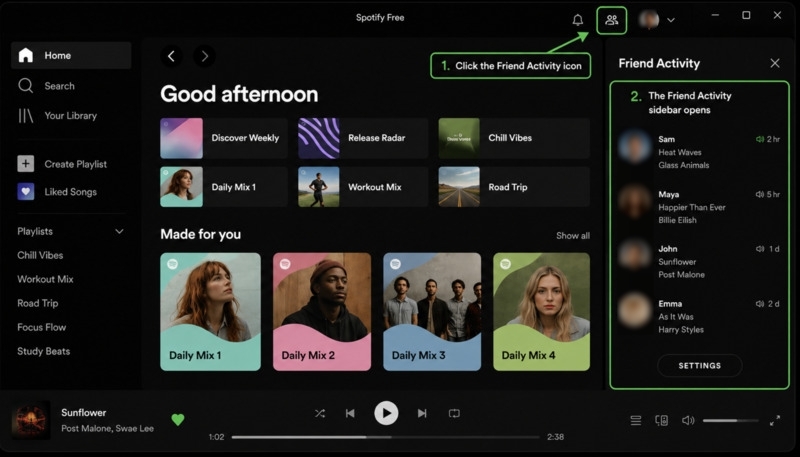This screenshot has height=457, width=800.
Task: Adjust the volume slider
Action: [x=730, y=421]
